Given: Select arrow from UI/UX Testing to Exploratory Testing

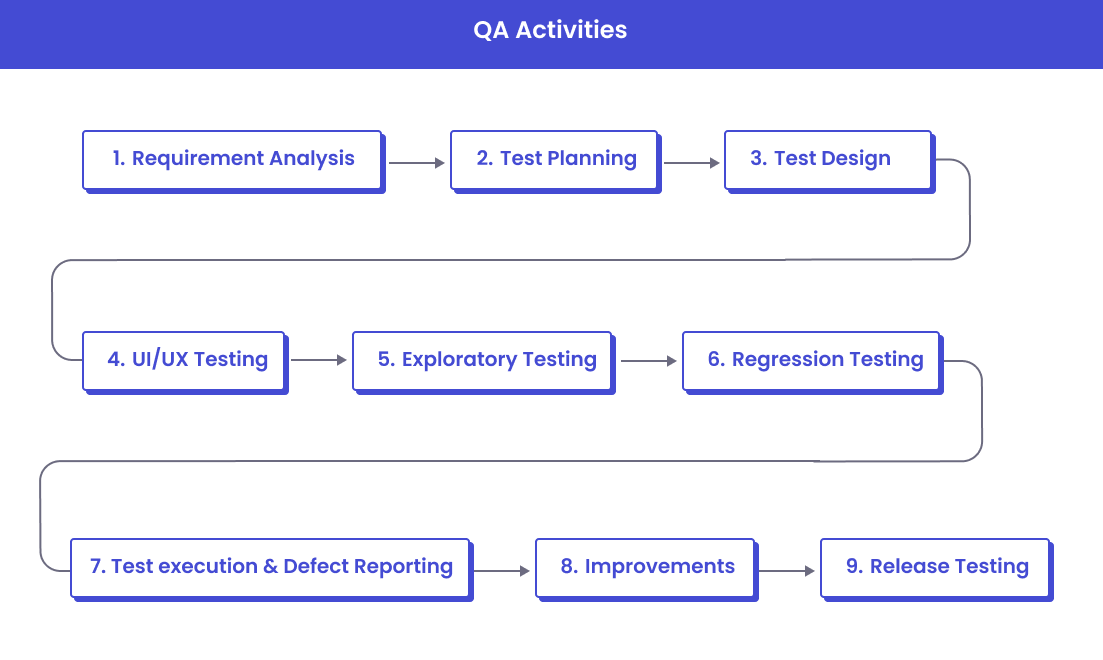Looking at the screenshot, I should 318,360.
